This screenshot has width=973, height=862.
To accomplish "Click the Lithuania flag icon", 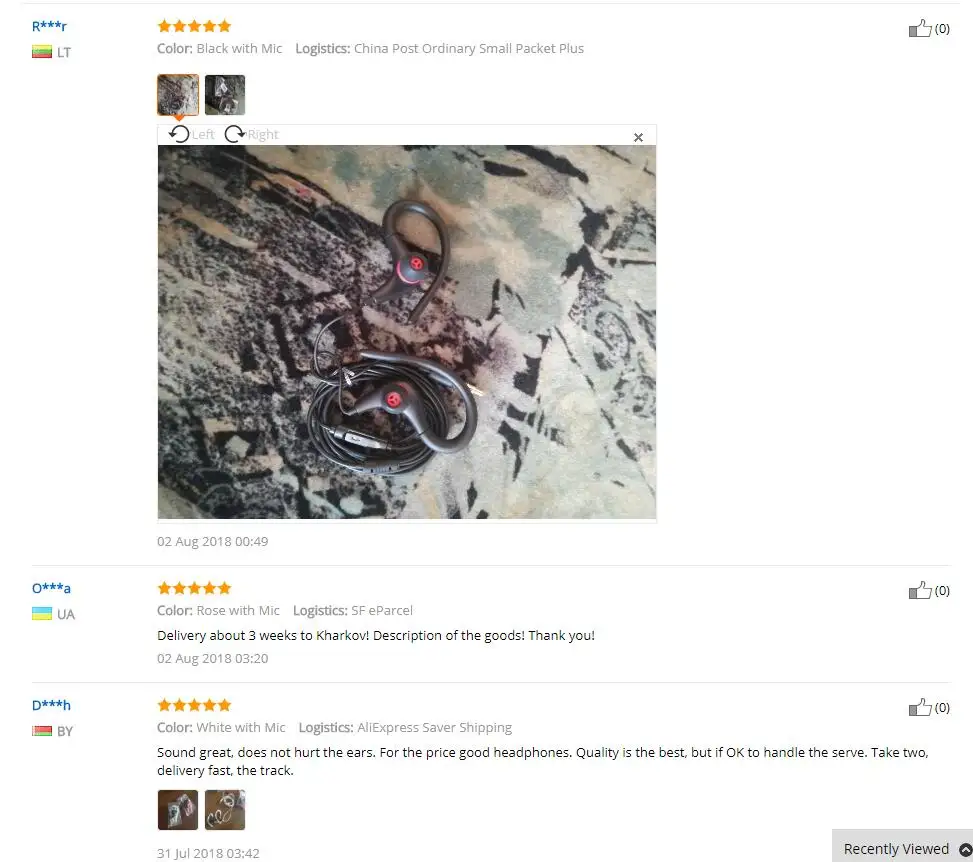I will coord(42,52).
